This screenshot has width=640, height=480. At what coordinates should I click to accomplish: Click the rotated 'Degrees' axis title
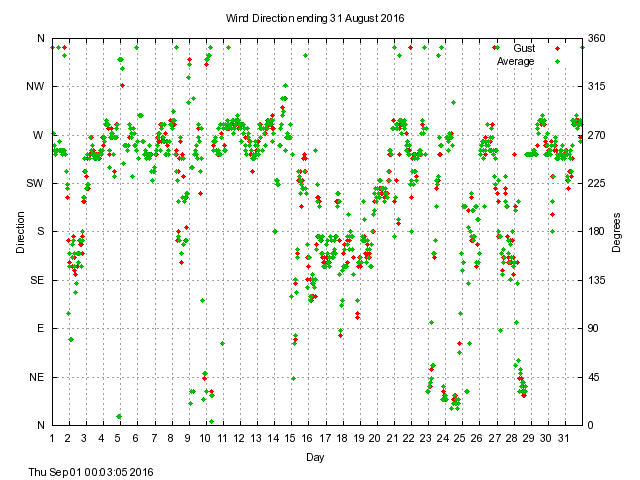pyautogui.click(x=616, y=232)
